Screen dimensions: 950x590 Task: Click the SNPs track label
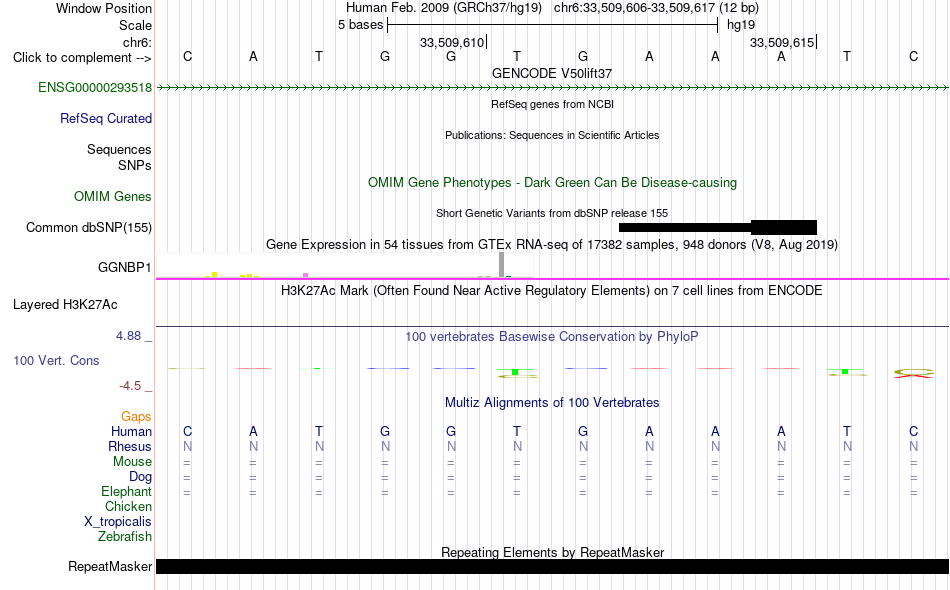(x=135, y=165)
